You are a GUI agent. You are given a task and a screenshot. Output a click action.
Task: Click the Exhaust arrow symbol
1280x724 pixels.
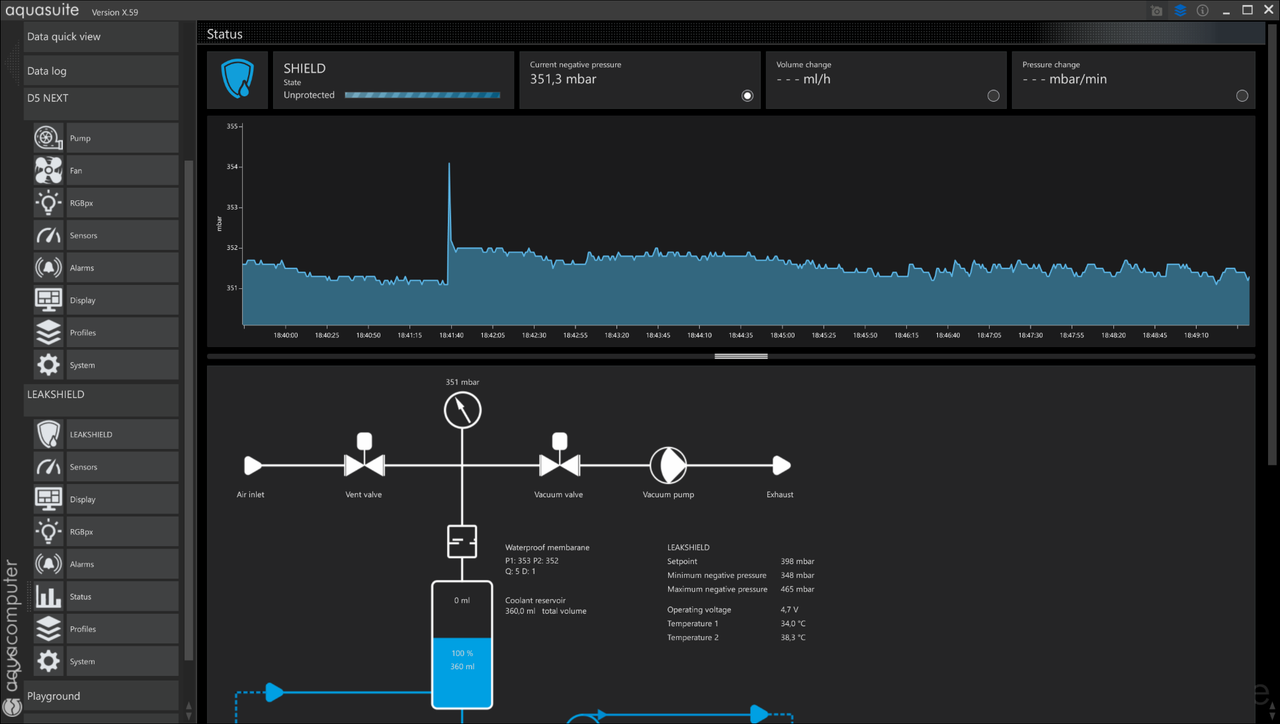(782, 465)
